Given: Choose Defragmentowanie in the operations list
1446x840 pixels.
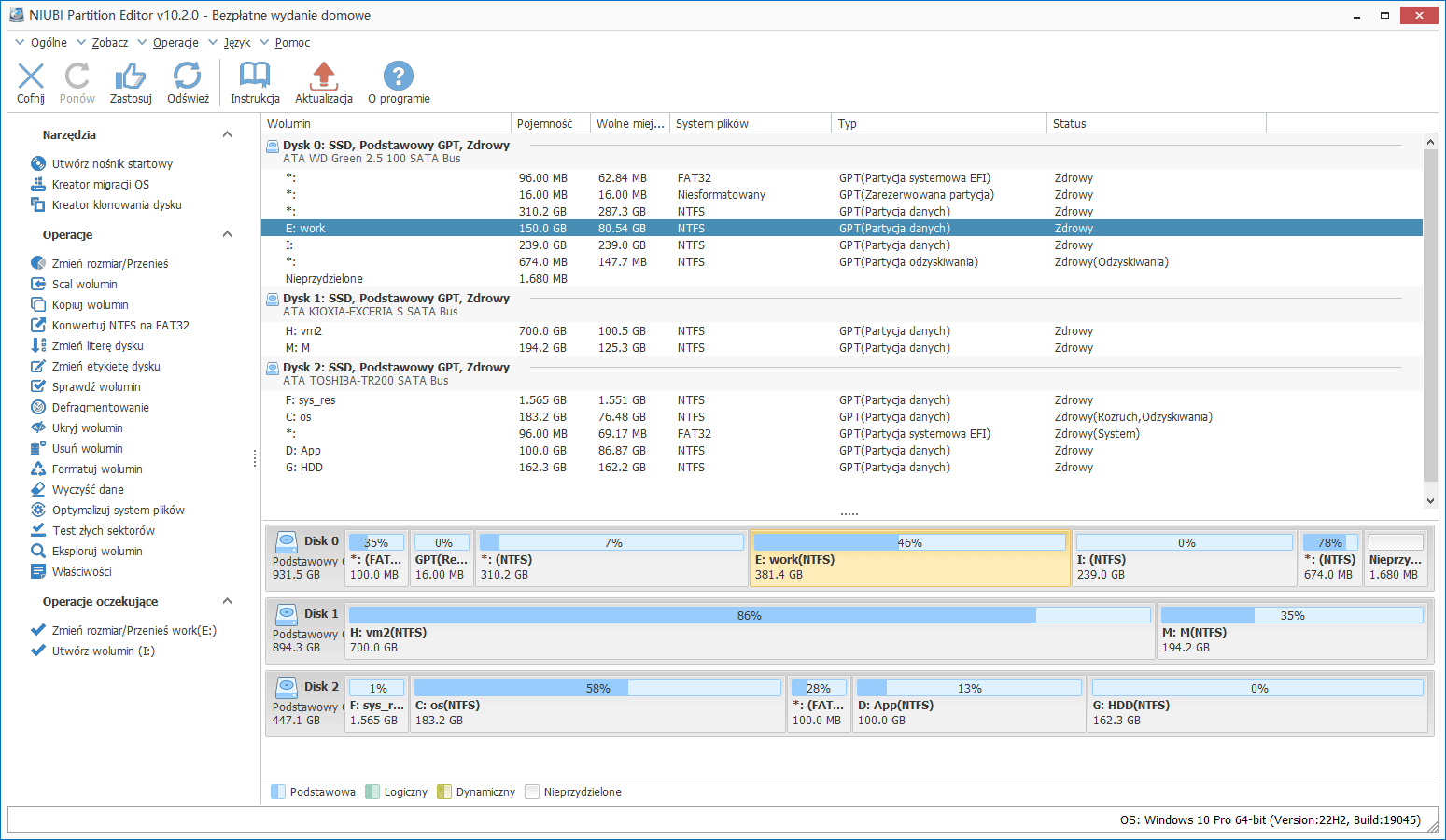Looking at the screenshot, I should coord(100,408).
